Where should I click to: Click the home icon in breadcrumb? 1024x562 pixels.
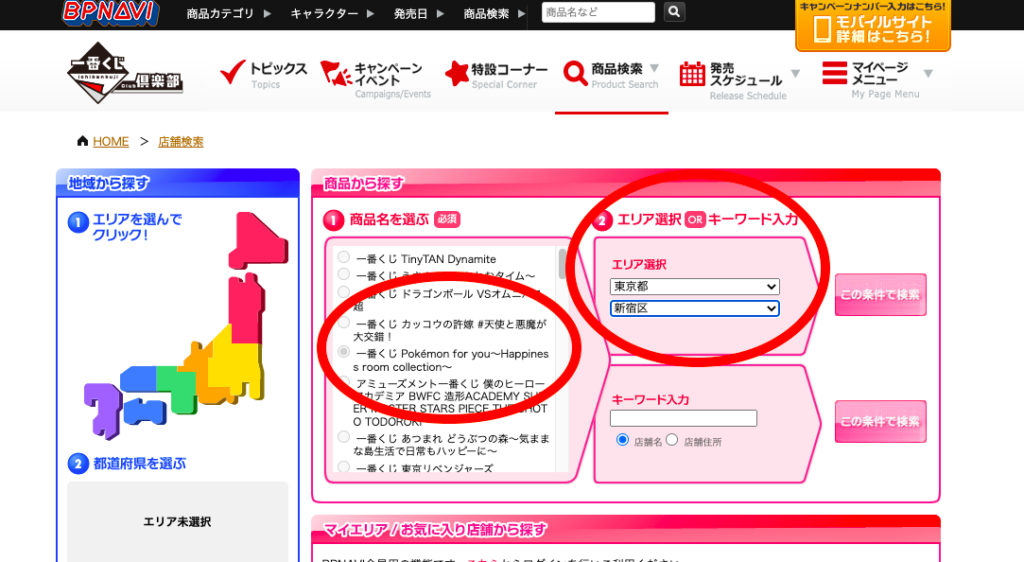tap(82, 141)
